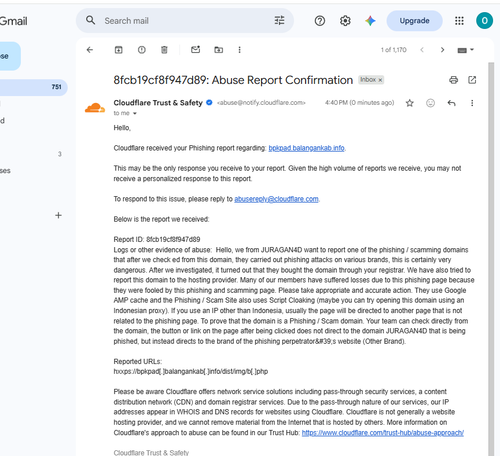
Task: Remove the Inbox label tag
Action: (x=380, y=80)
